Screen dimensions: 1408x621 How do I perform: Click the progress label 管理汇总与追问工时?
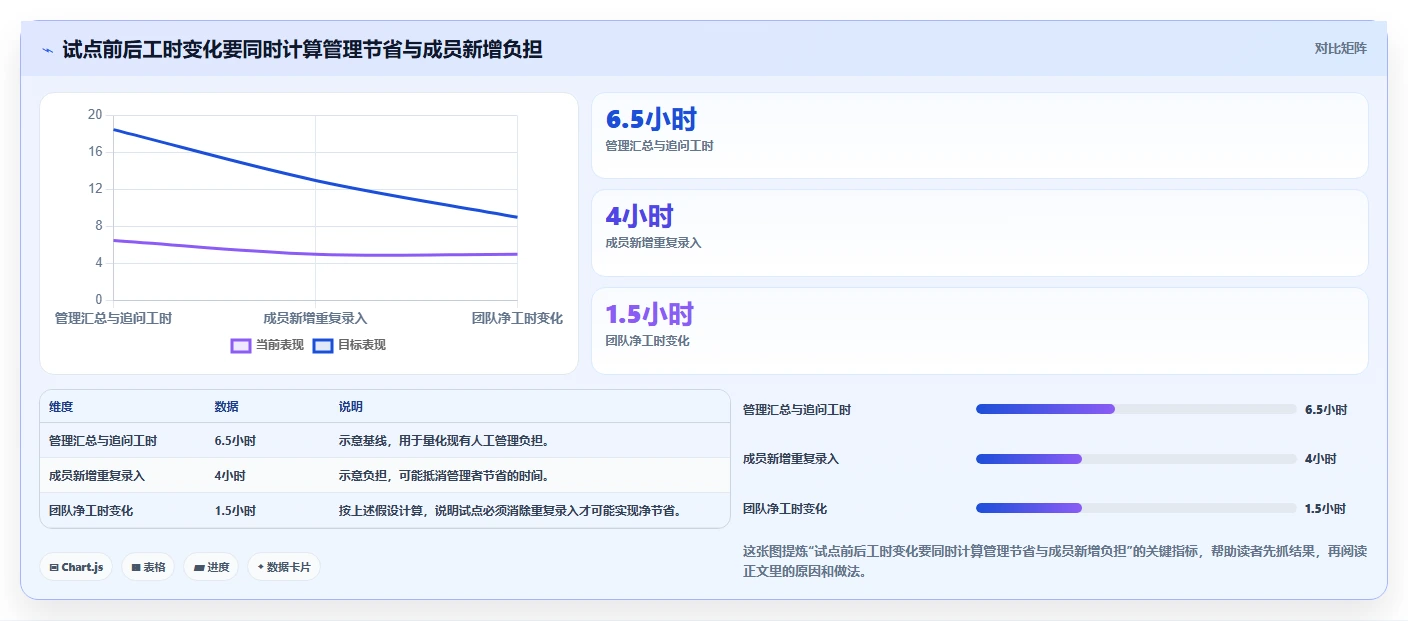pos(797,410)
